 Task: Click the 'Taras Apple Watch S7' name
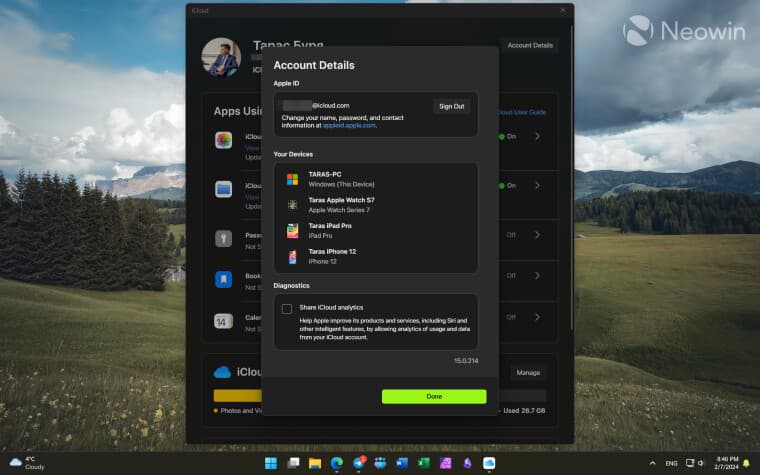(341, 200)
